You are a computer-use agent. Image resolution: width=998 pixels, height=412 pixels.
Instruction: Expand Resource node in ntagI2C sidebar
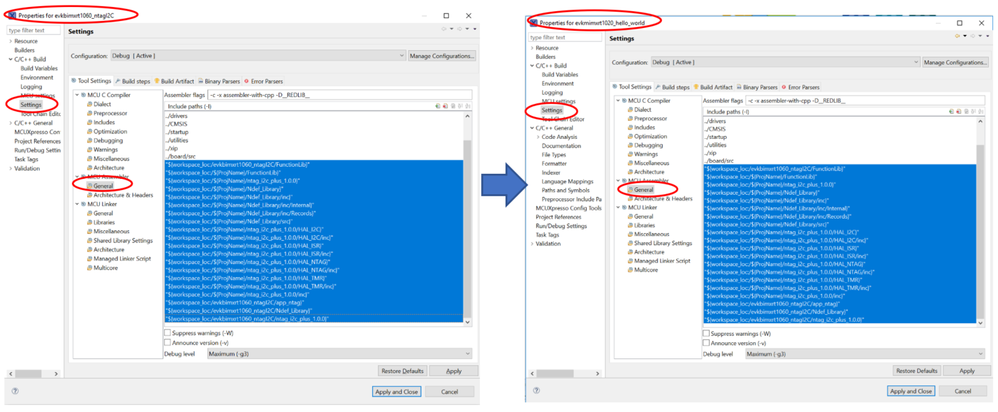coord(10,41)
